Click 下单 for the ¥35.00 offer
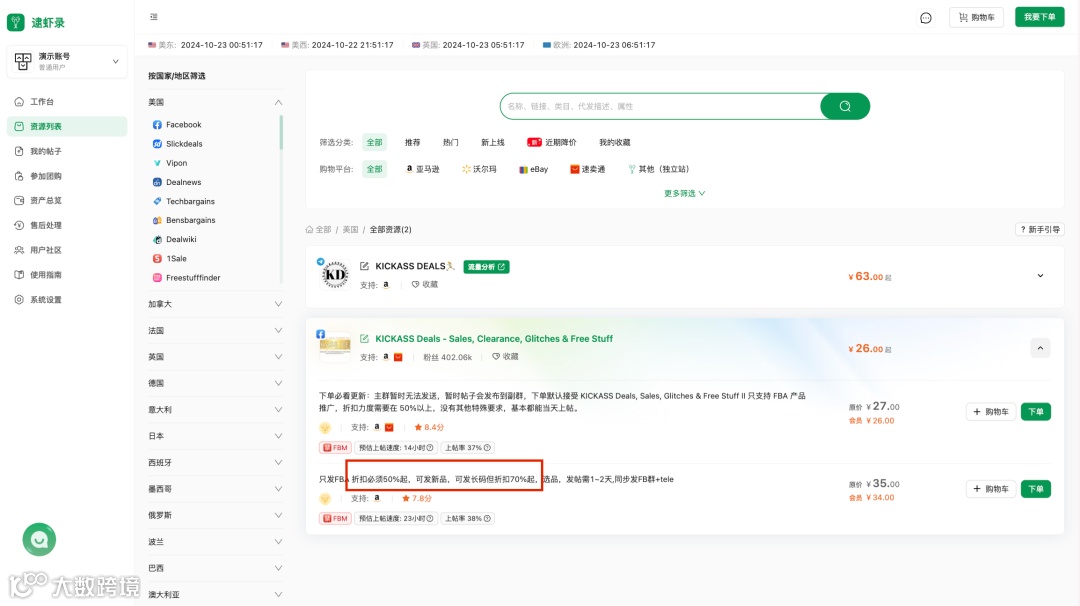 click(x=1035, y=489)
